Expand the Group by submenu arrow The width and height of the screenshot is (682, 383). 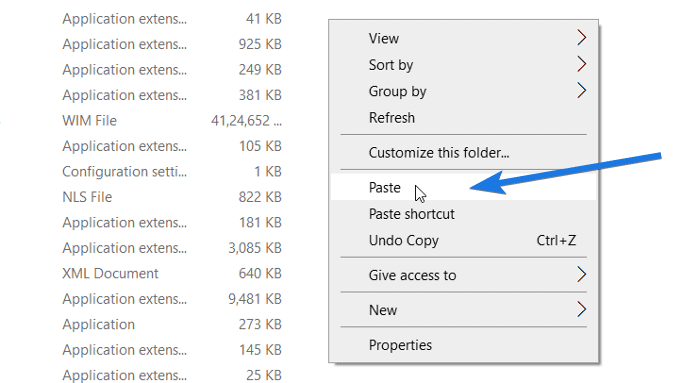click(x=582, y=91)
